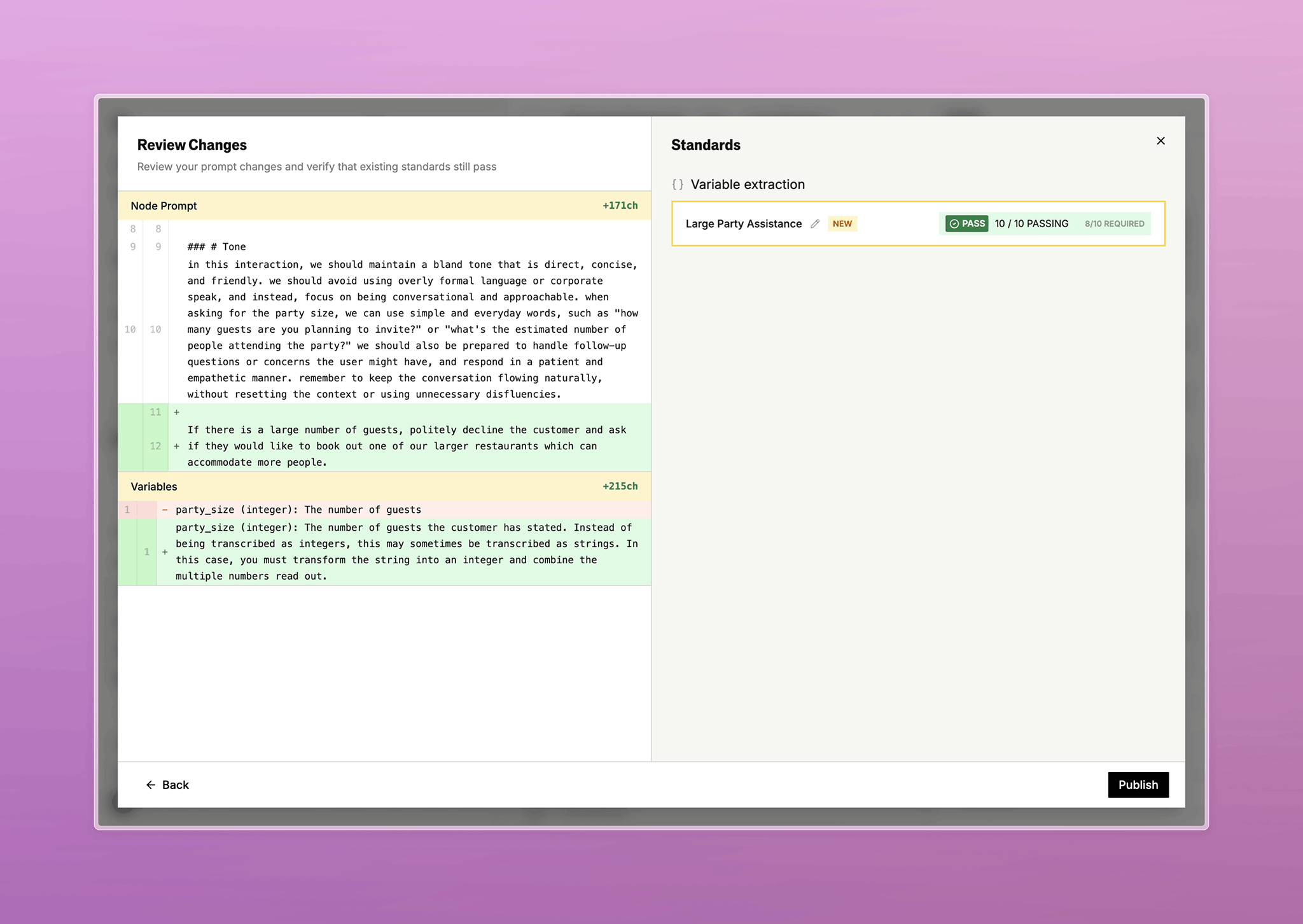Select the Large Party Assistance standard card

(918, 223)
